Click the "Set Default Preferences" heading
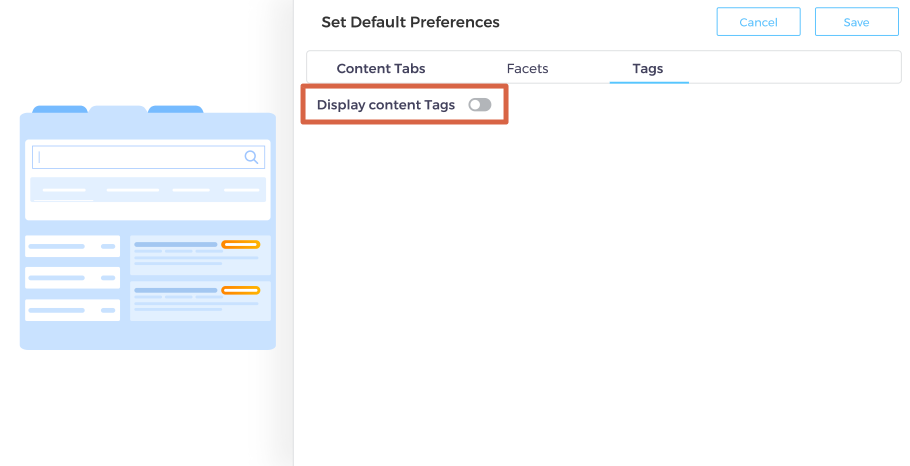 pyautogui.click(x=410, y=22)
